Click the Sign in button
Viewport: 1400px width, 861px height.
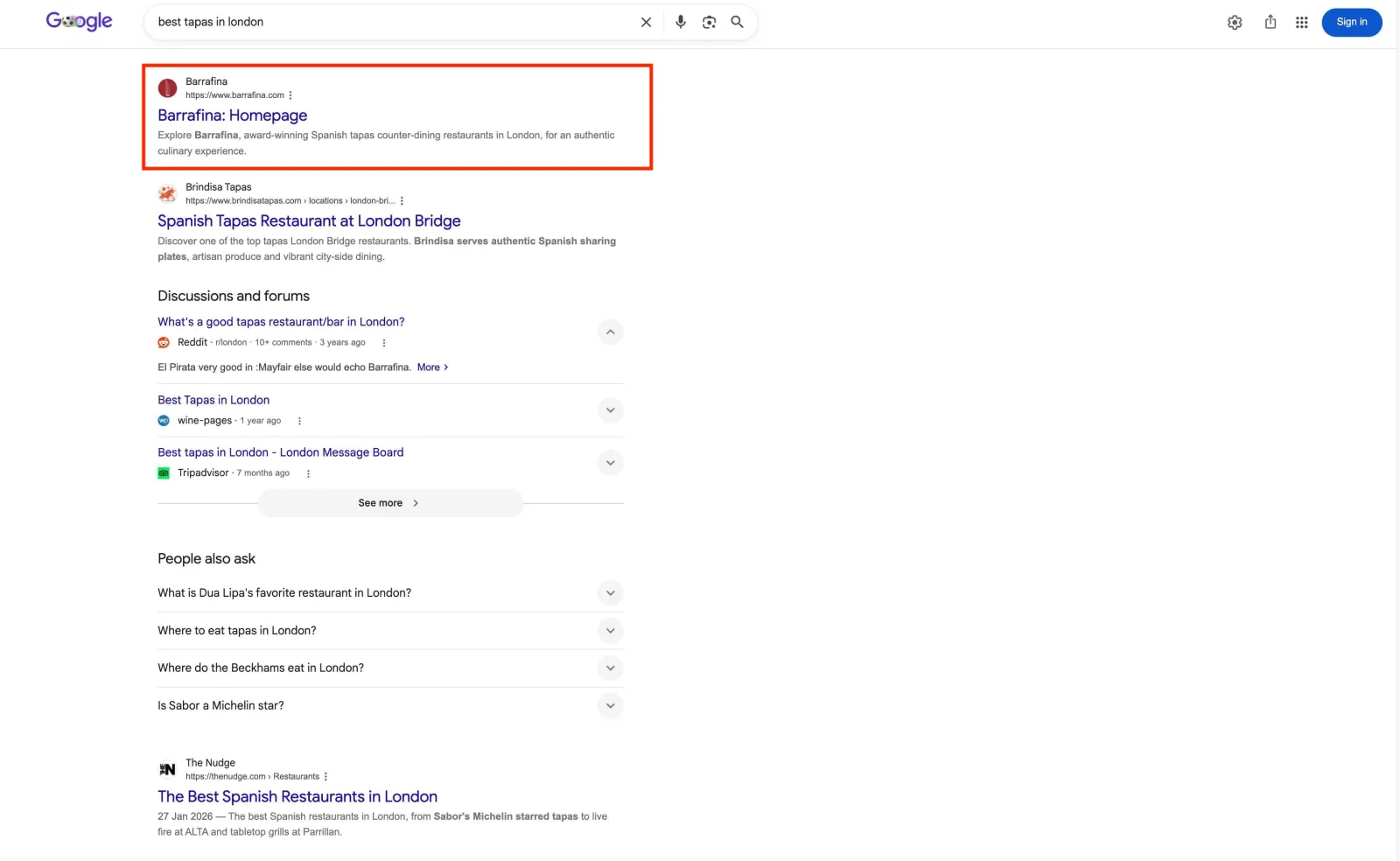point(1352,22)
